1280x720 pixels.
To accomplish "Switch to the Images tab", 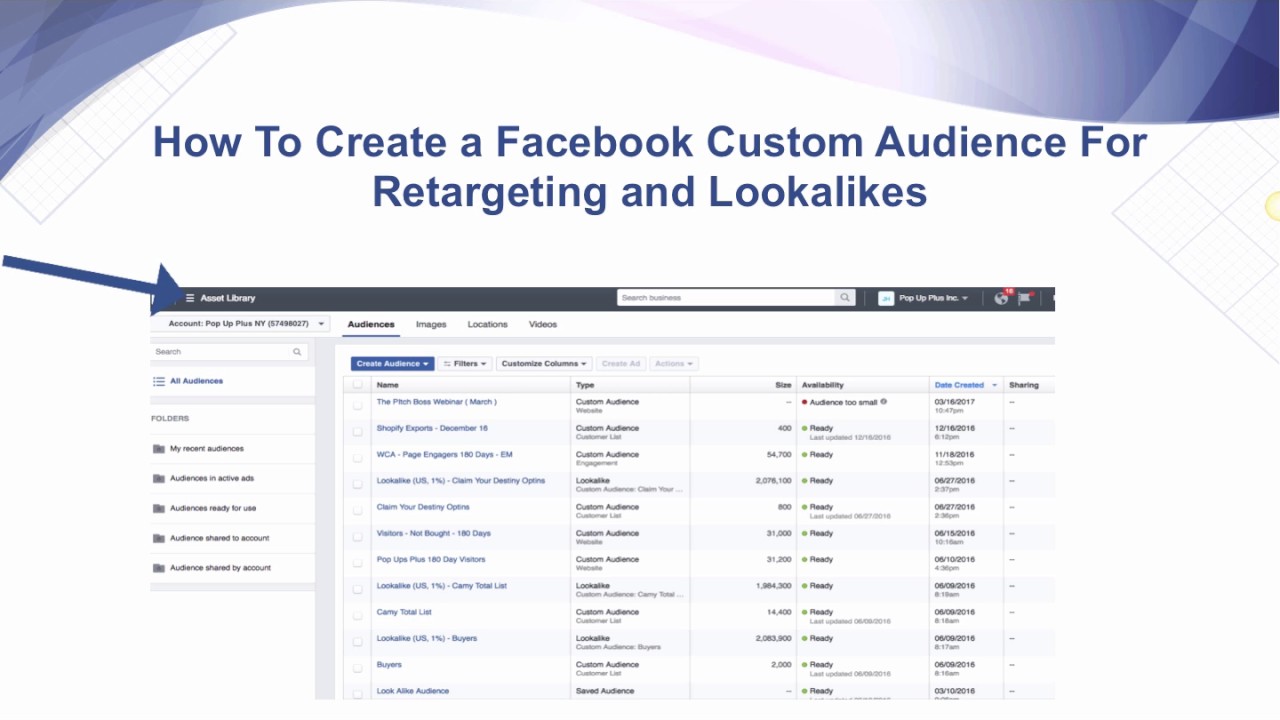I will [x=431, y=324].
